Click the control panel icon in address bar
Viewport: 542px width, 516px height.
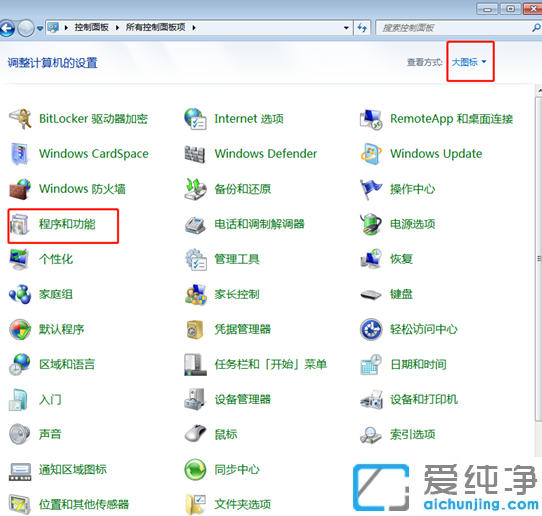[x=53, y=28]
